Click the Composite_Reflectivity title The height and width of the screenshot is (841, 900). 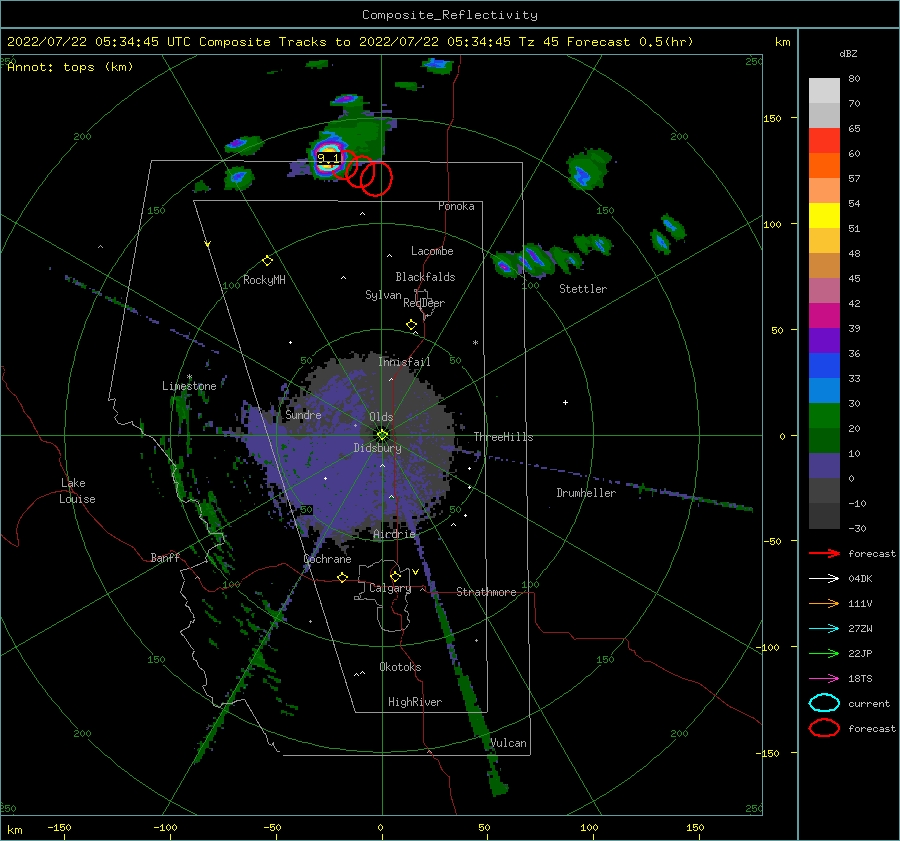(449, 15)
